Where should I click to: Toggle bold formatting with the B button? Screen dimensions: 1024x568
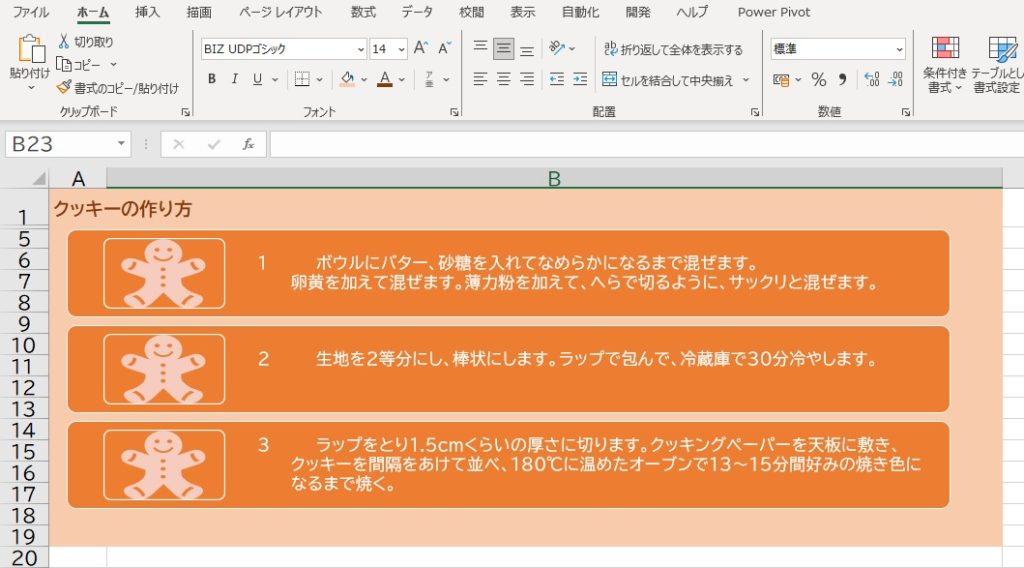point(211,80)
